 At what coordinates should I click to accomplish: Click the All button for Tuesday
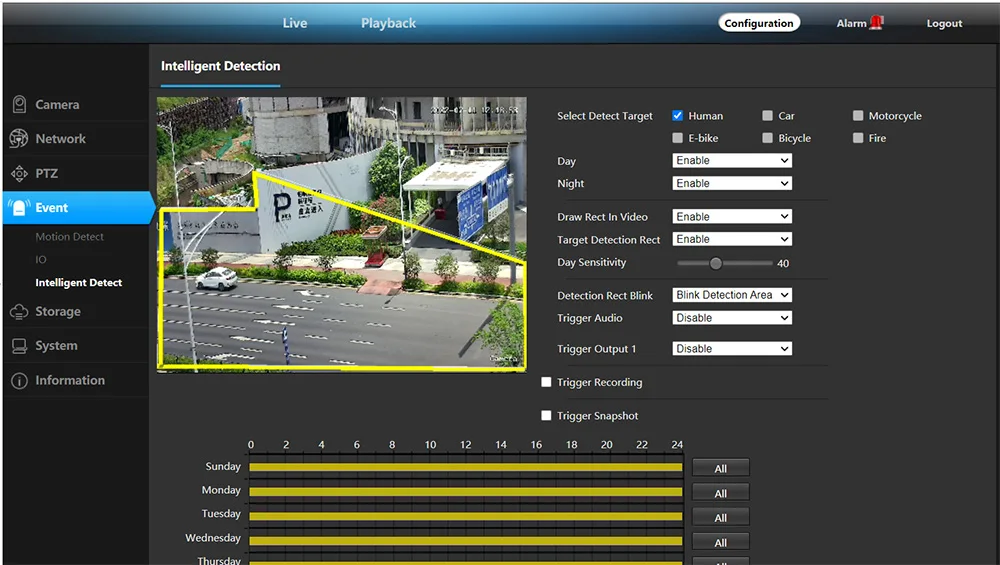721,518
